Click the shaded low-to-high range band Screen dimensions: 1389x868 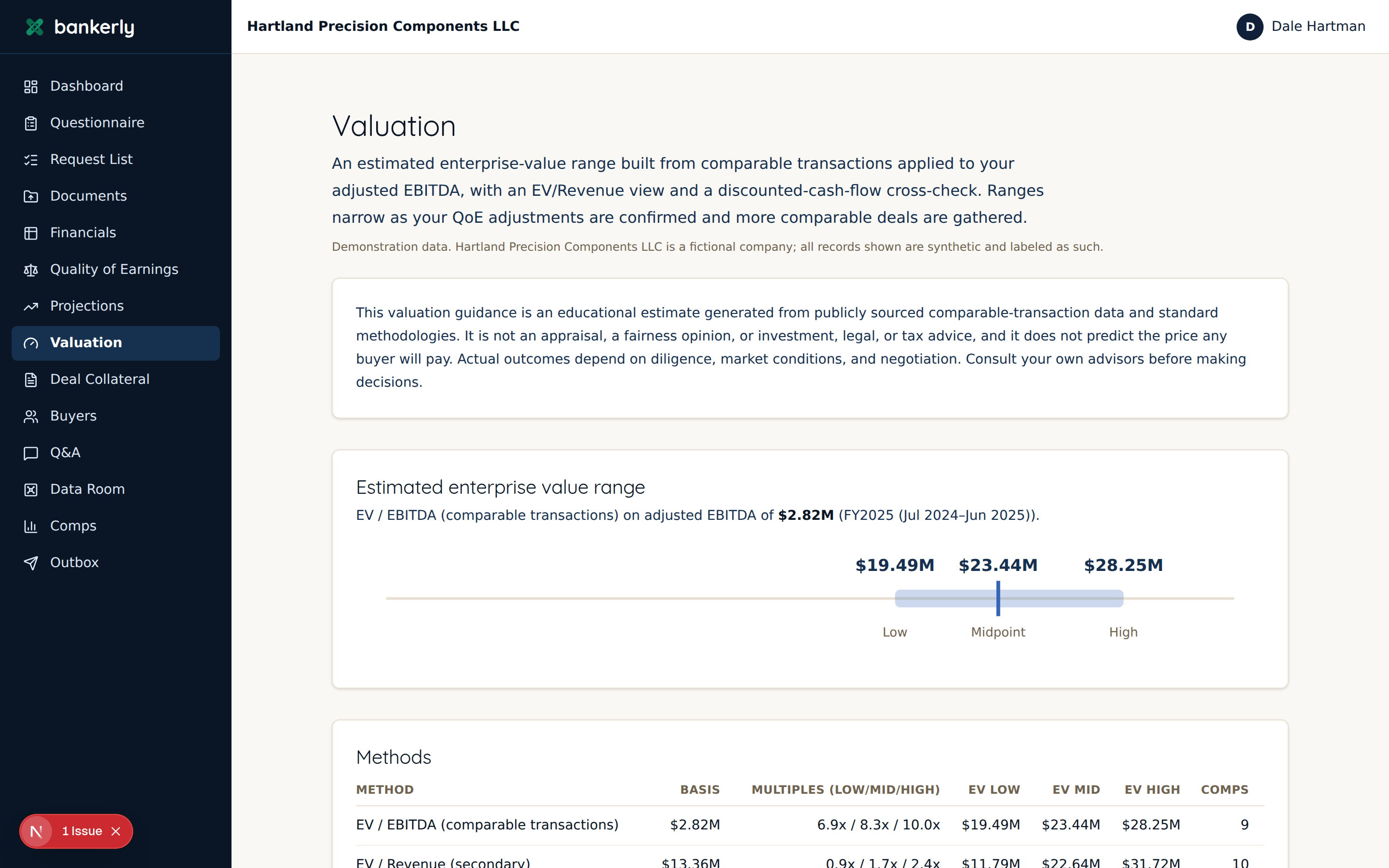(1008, 598)
